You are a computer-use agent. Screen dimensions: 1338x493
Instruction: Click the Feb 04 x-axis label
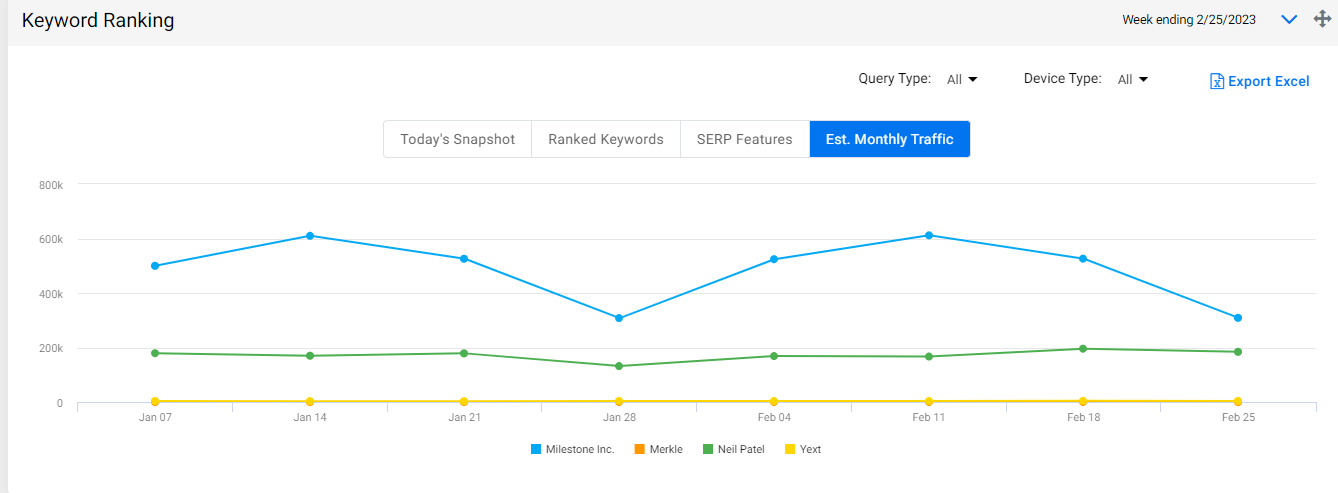[774, 417]
